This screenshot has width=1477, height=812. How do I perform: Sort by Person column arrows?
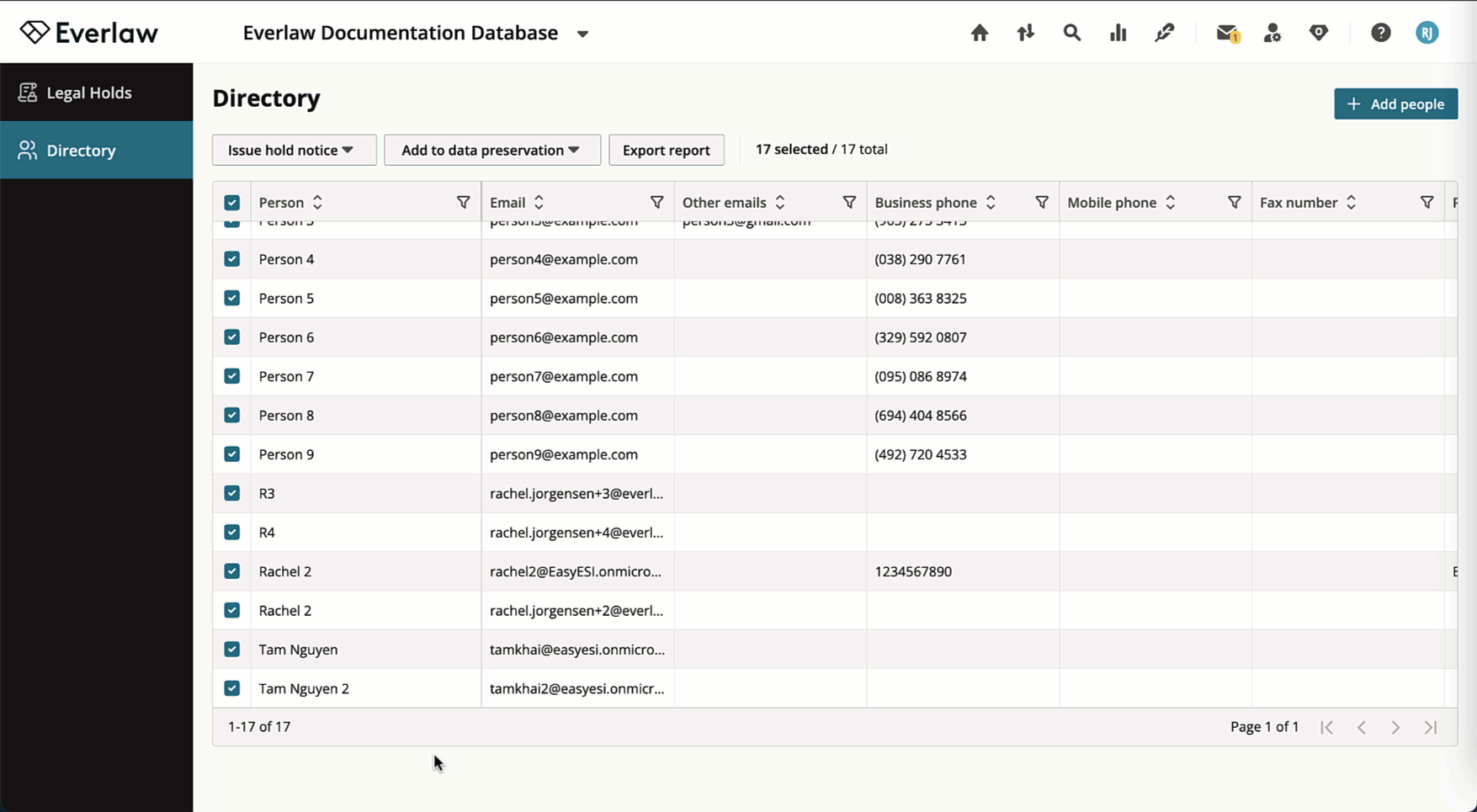click(317, 202)
